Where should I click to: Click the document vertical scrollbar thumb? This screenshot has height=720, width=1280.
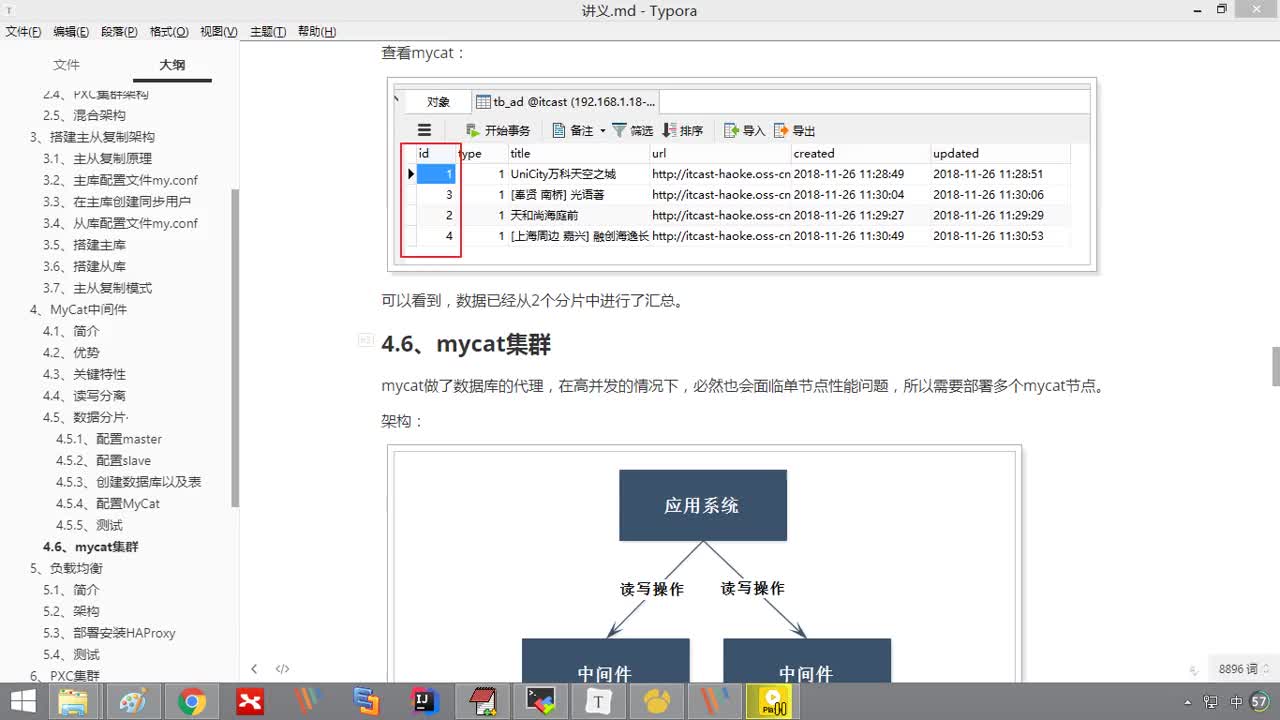(1275, 366)
